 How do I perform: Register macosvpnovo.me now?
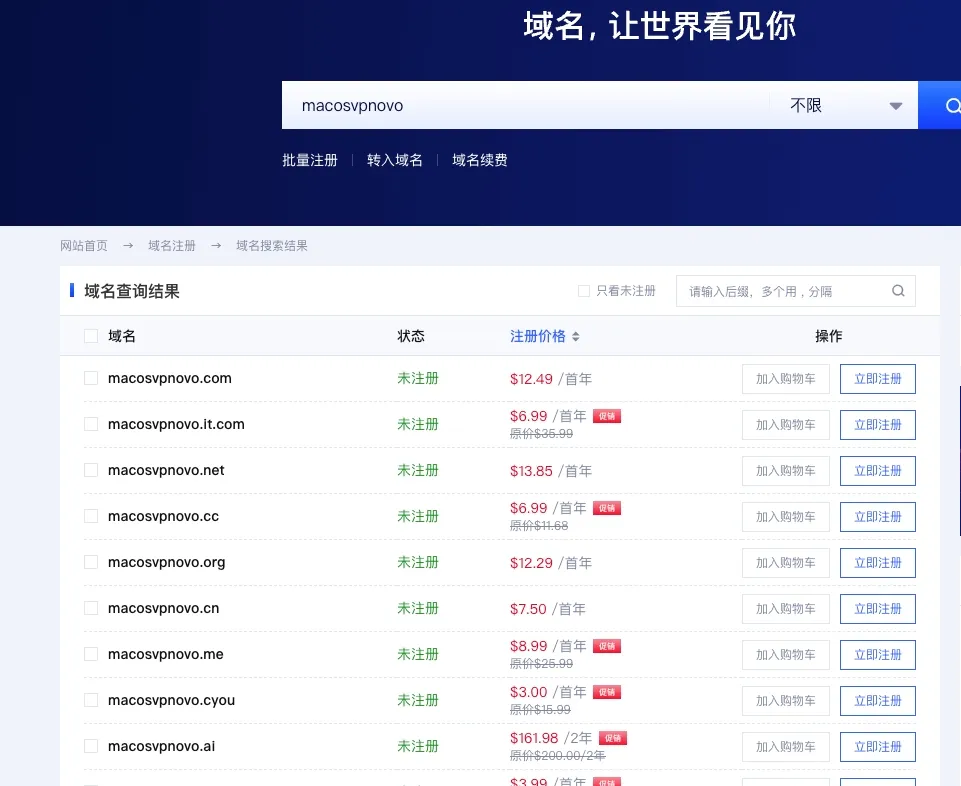(x=878, y=655)
